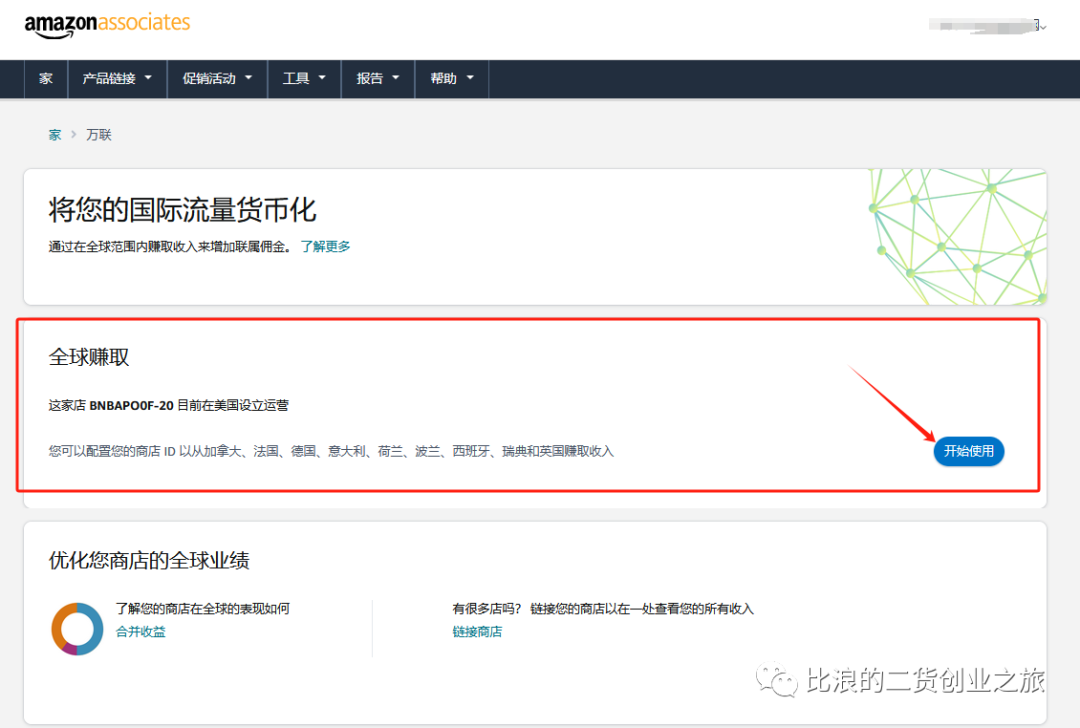The height and width of the screenshot is (728, 1080).
Task: Select the sentence listing 加拿大、法国、德国 countries
Action: [331, 451]
